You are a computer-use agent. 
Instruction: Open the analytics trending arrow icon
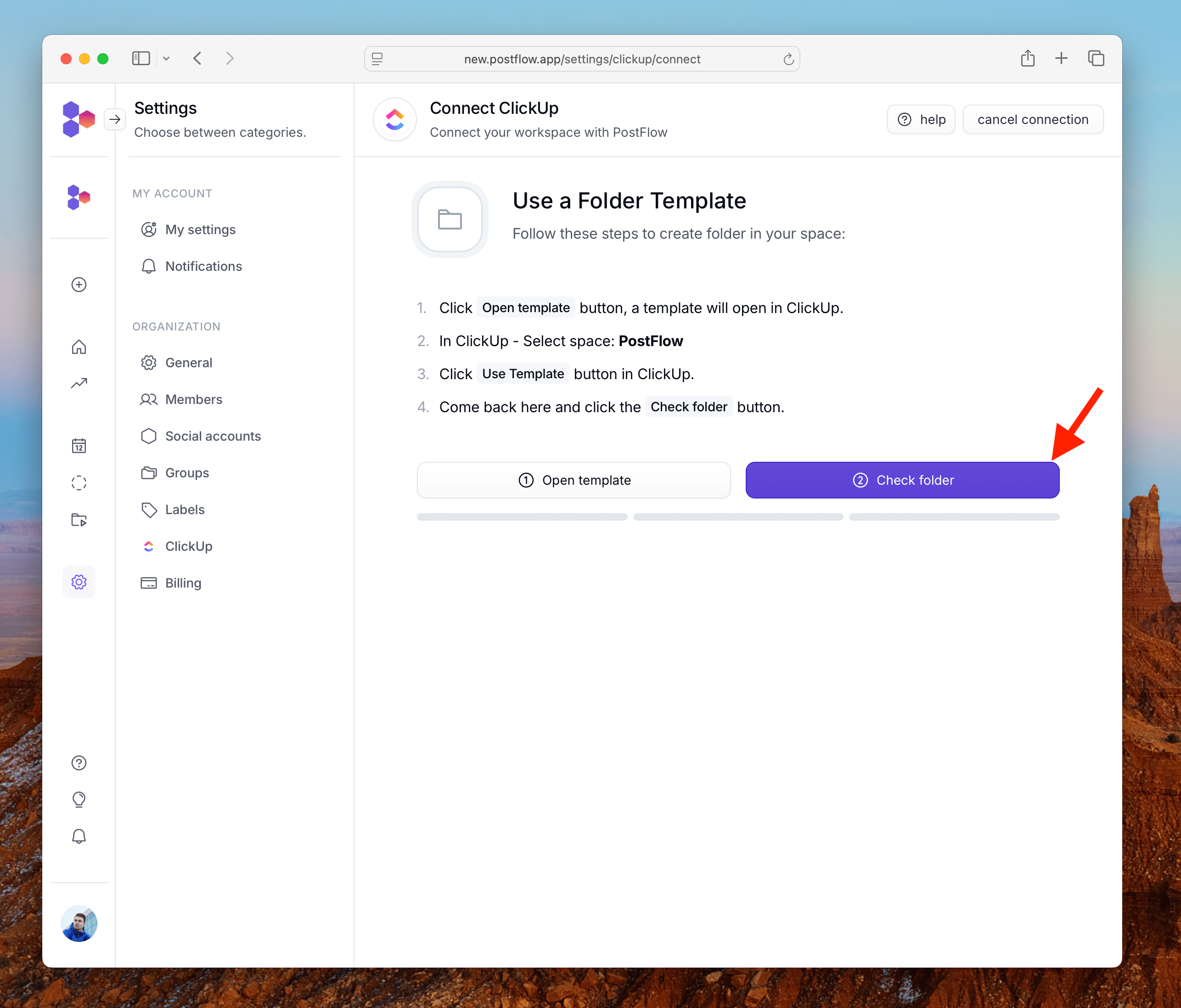79,383
